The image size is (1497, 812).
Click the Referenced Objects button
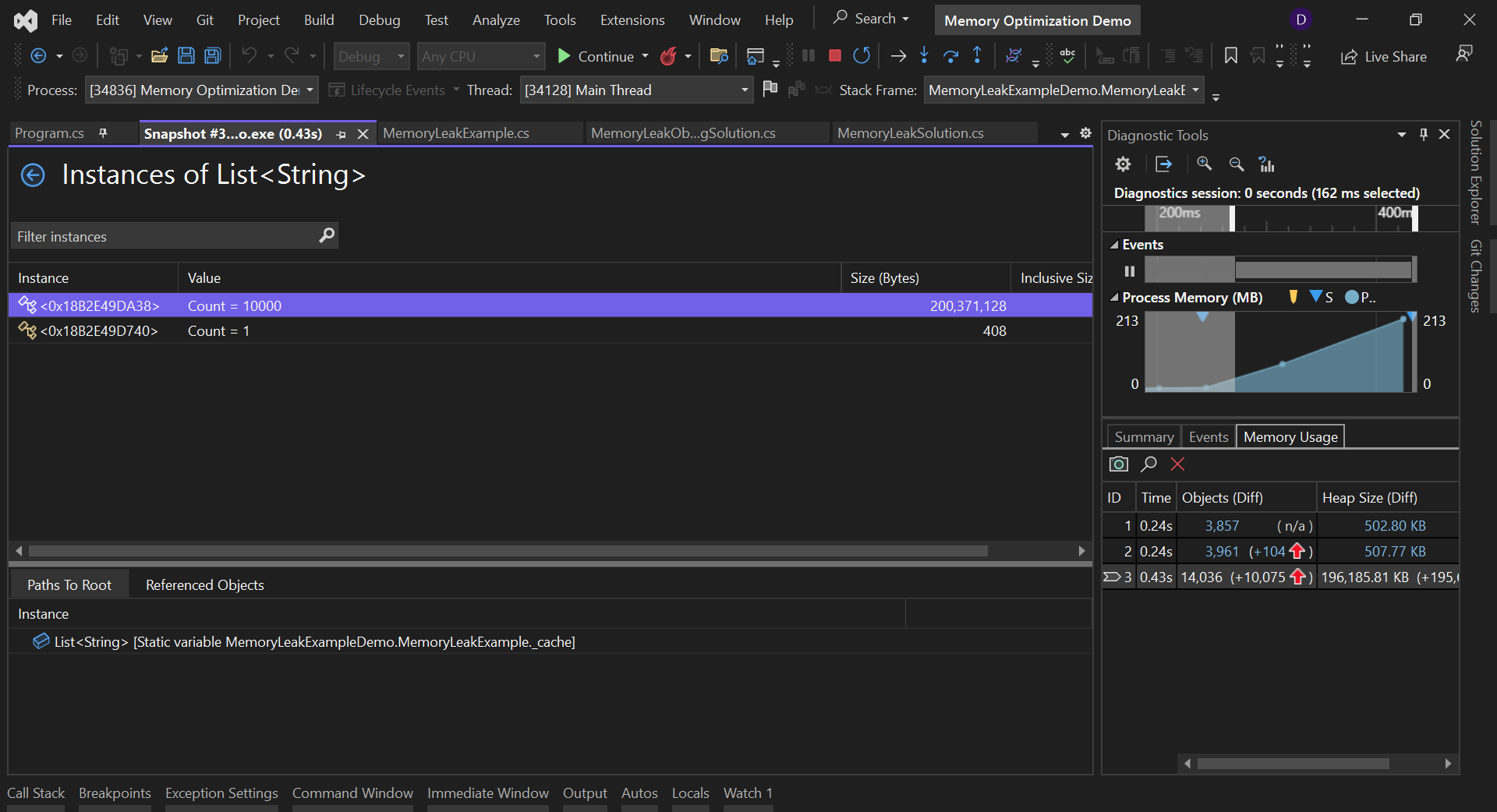[204, 584]
